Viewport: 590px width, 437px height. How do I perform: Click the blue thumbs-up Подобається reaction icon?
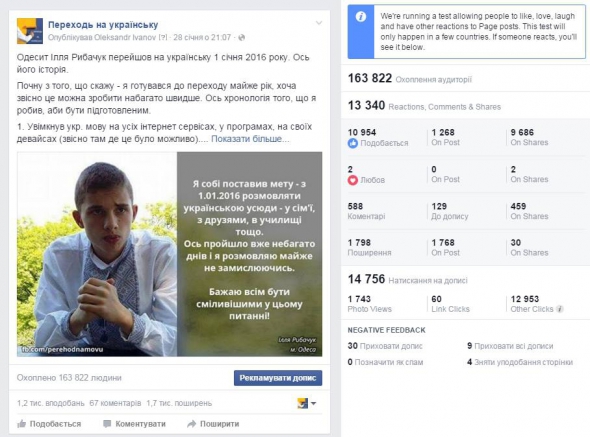tap(353, 143)
